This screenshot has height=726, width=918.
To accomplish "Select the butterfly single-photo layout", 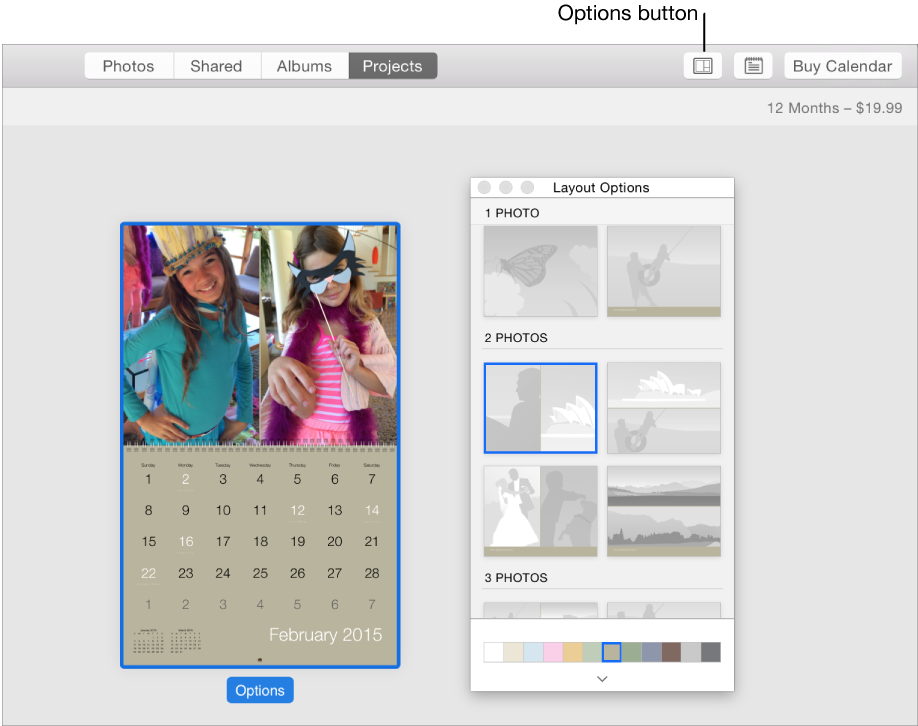I will [540, 271].
